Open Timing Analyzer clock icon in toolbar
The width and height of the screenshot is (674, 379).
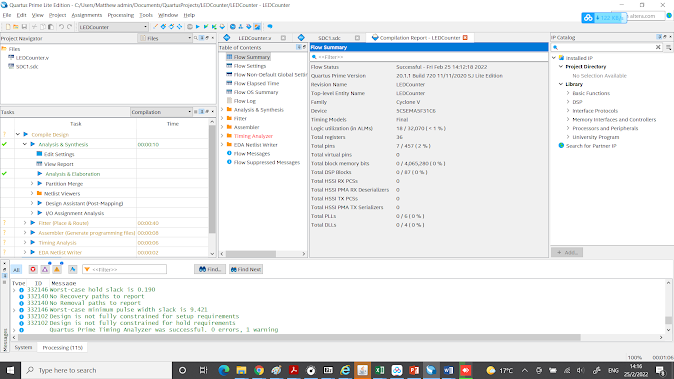click(x=233, y=27)
